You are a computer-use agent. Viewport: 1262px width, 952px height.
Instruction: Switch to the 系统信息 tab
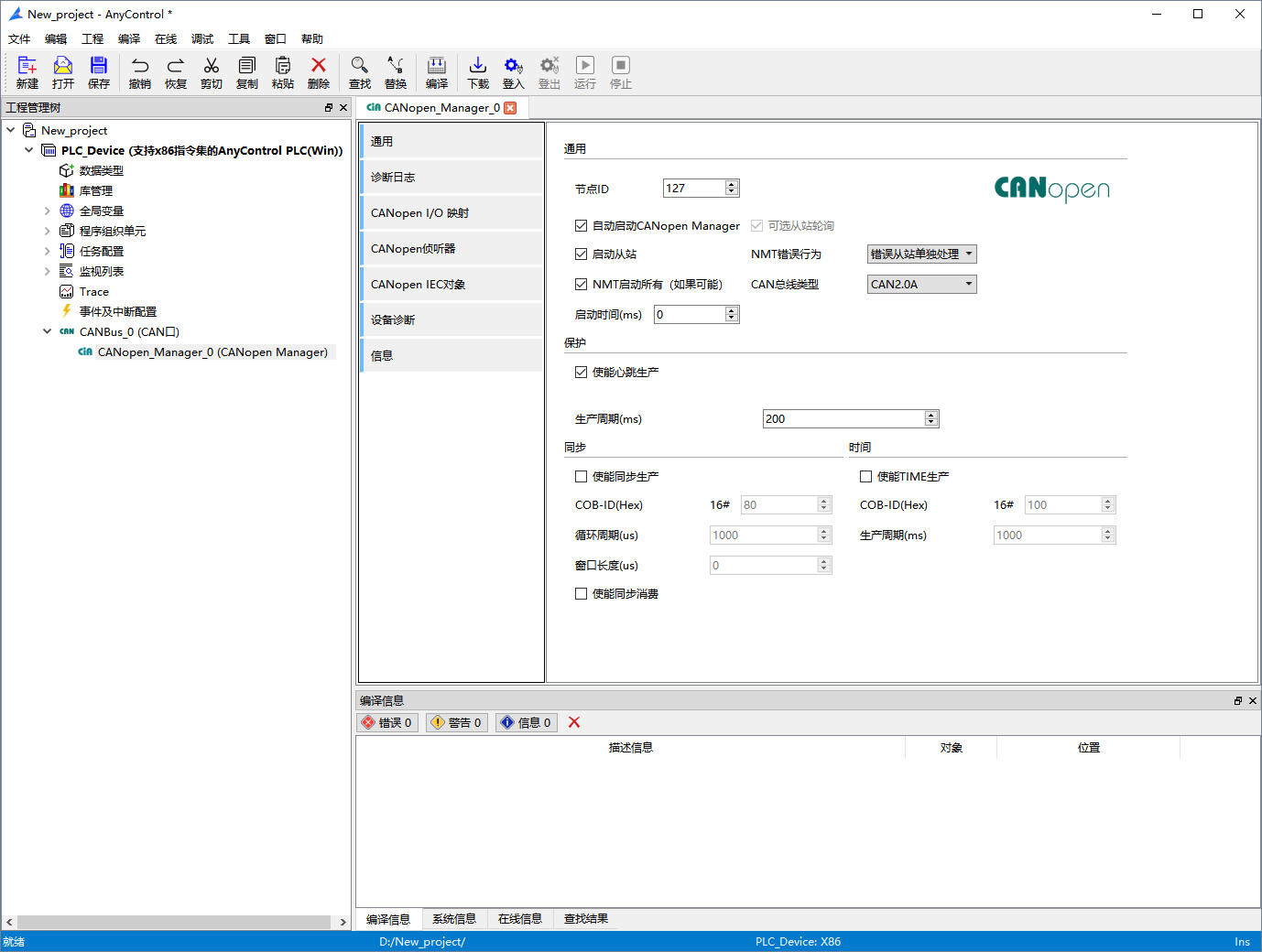454,919
